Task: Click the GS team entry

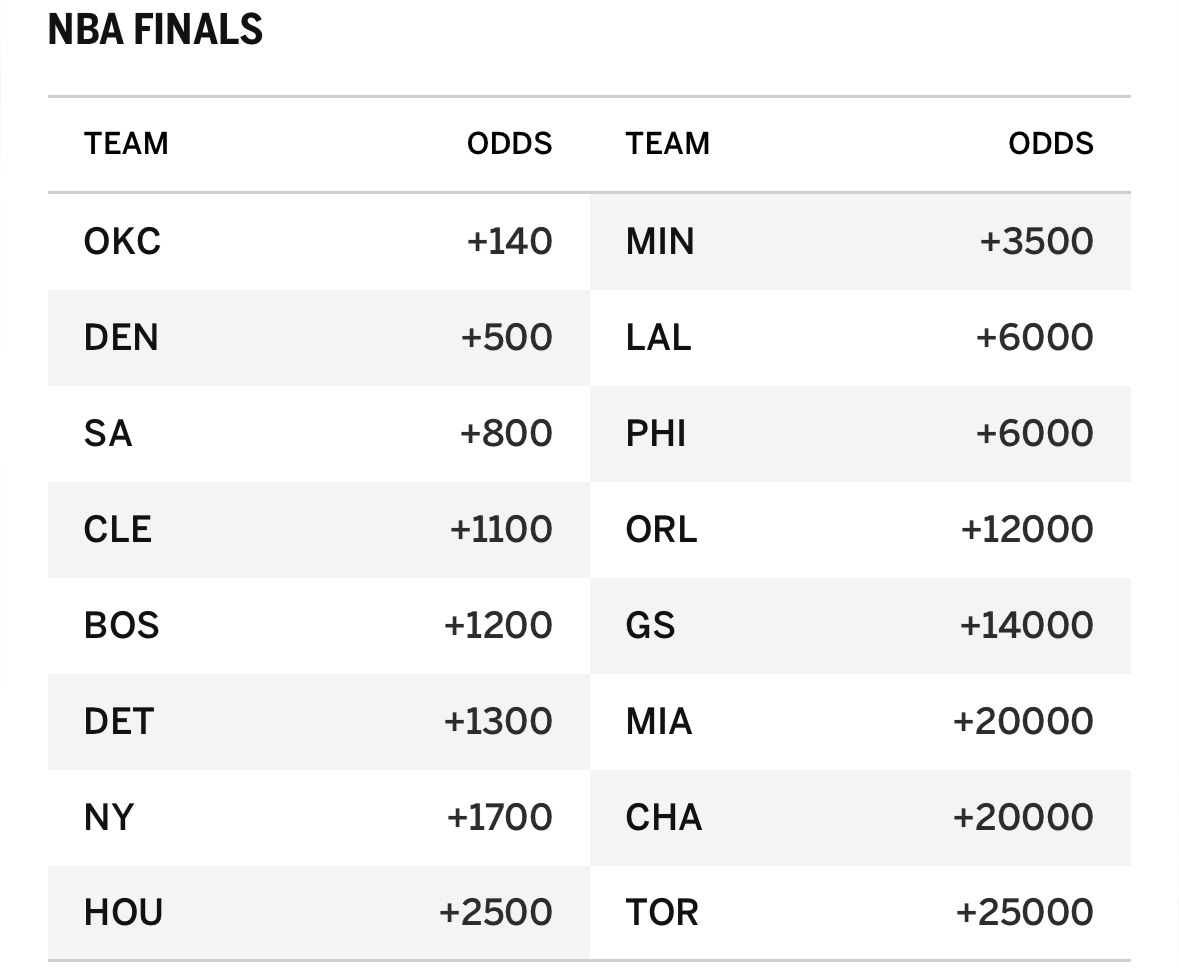Action: click(x=650, y=625)
